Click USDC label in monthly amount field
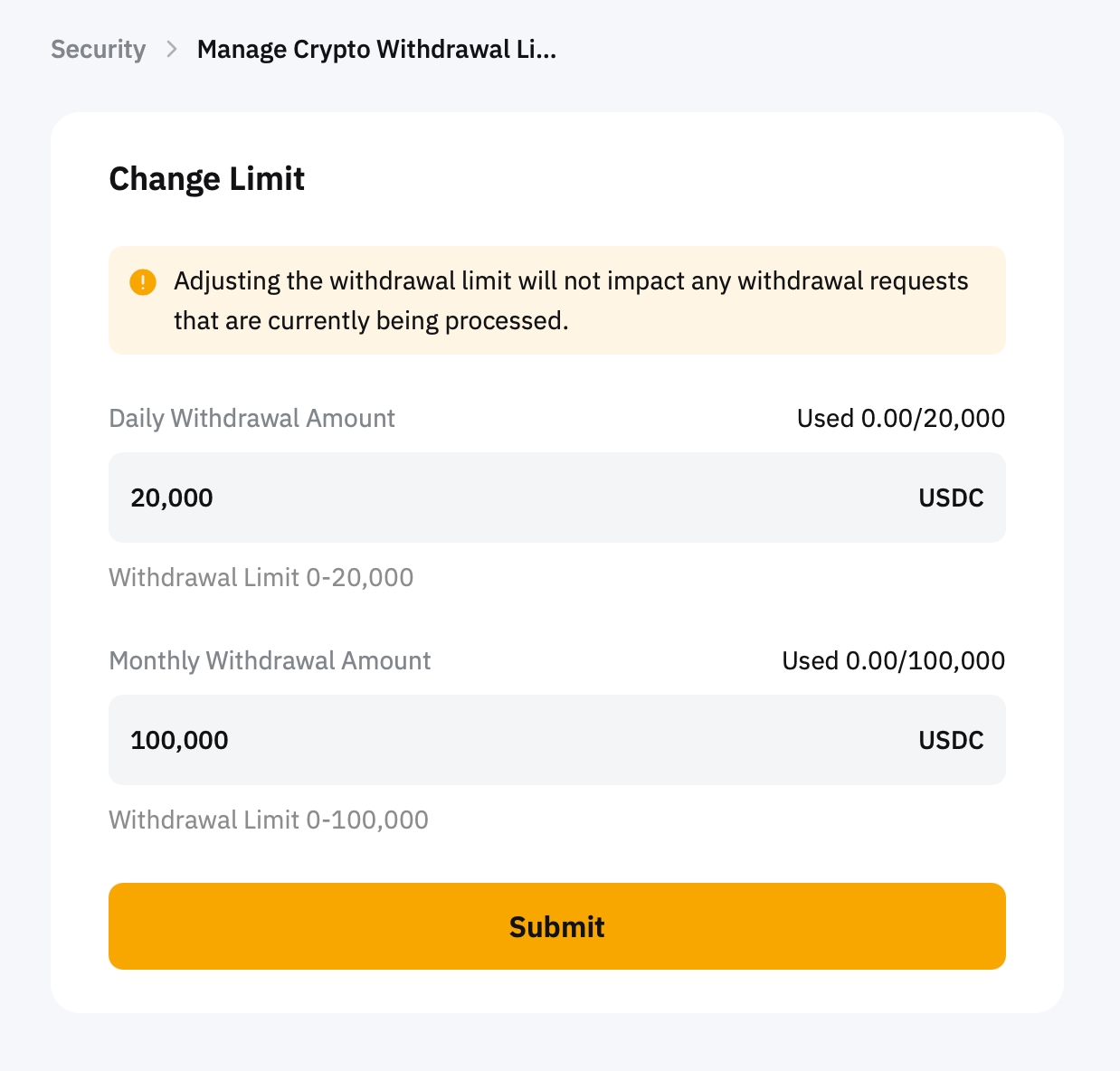The height and width of the screenshot is (1071, 1120). (x=951, y=741)
